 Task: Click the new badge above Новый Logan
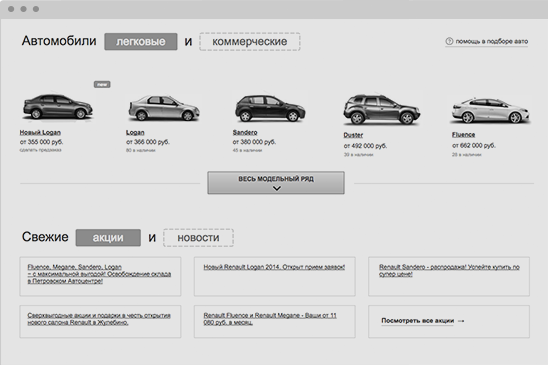tap(102, 84)
